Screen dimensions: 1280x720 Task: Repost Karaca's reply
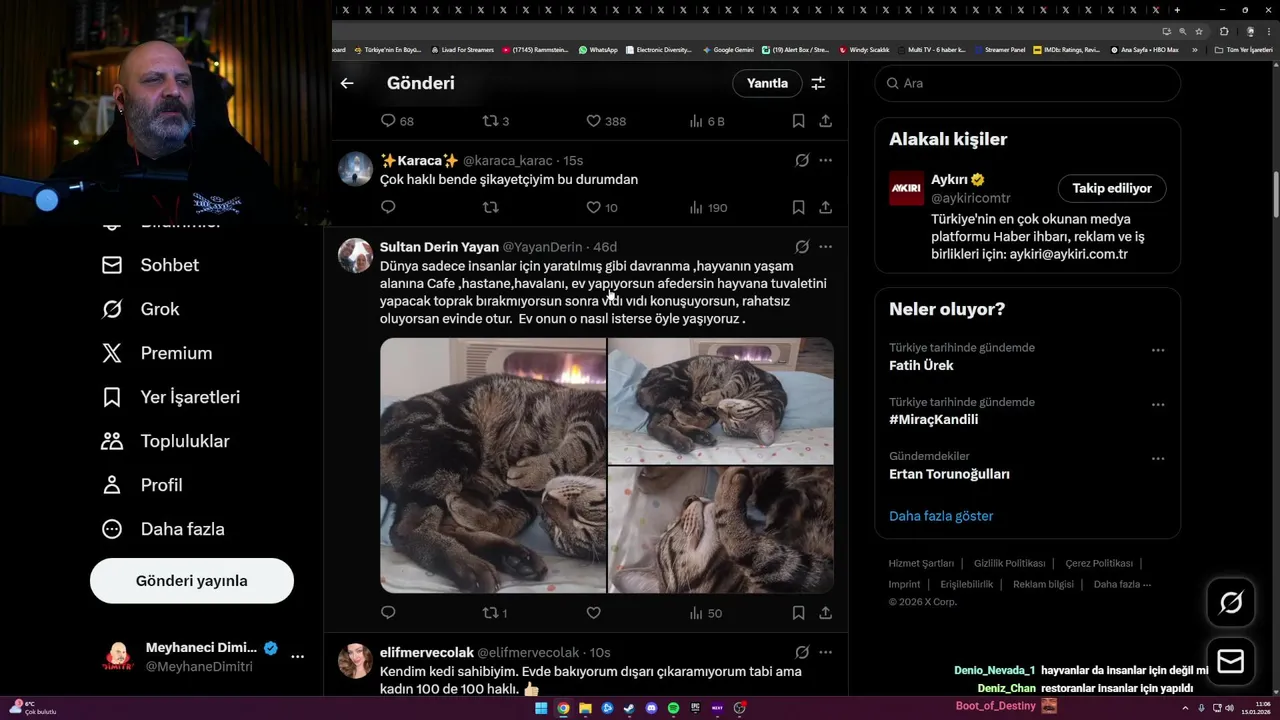[x=490, y=207]
